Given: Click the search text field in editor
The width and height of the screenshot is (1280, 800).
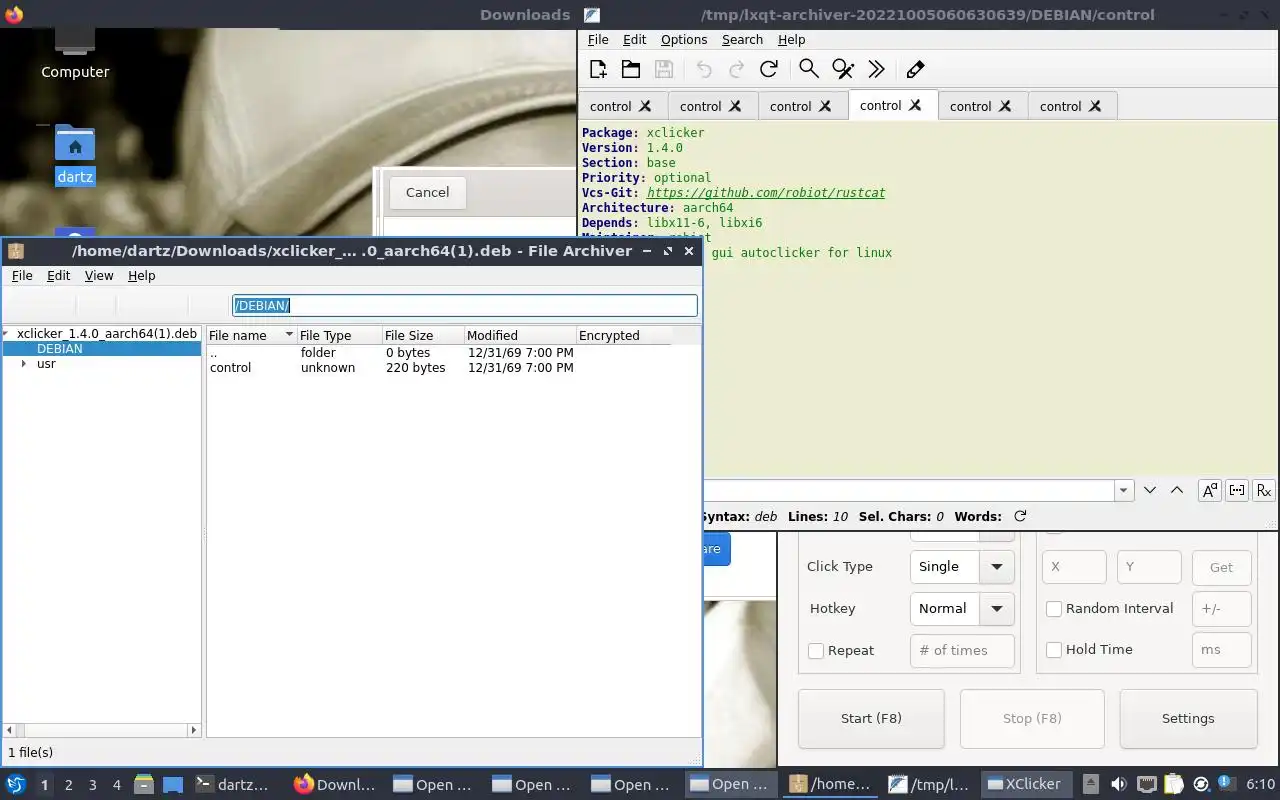Looking at the screenshot, I should coord(910,490).
